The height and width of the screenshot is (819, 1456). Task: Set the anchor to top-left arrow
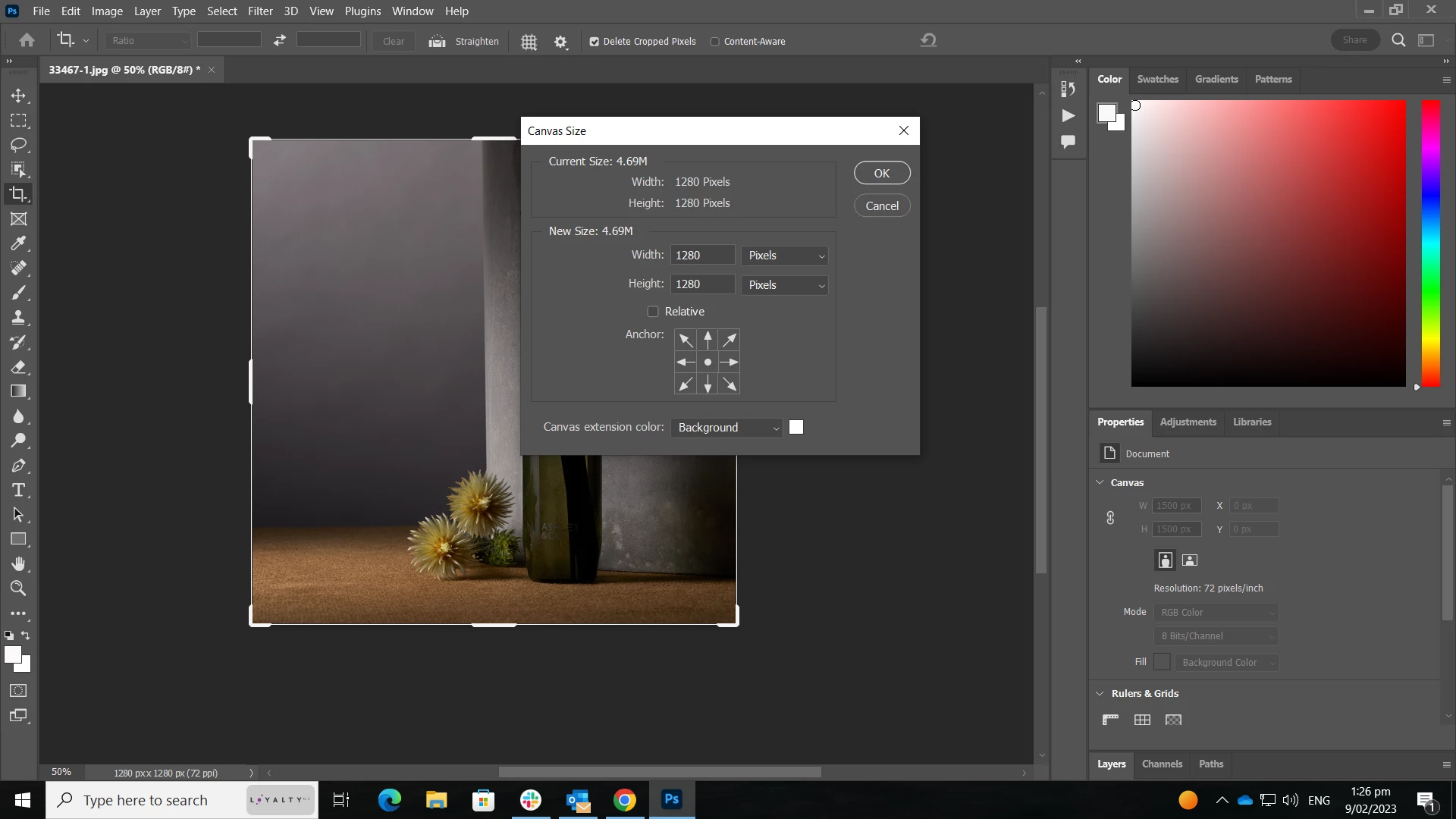pyautogui.click(x=685, y=340)
